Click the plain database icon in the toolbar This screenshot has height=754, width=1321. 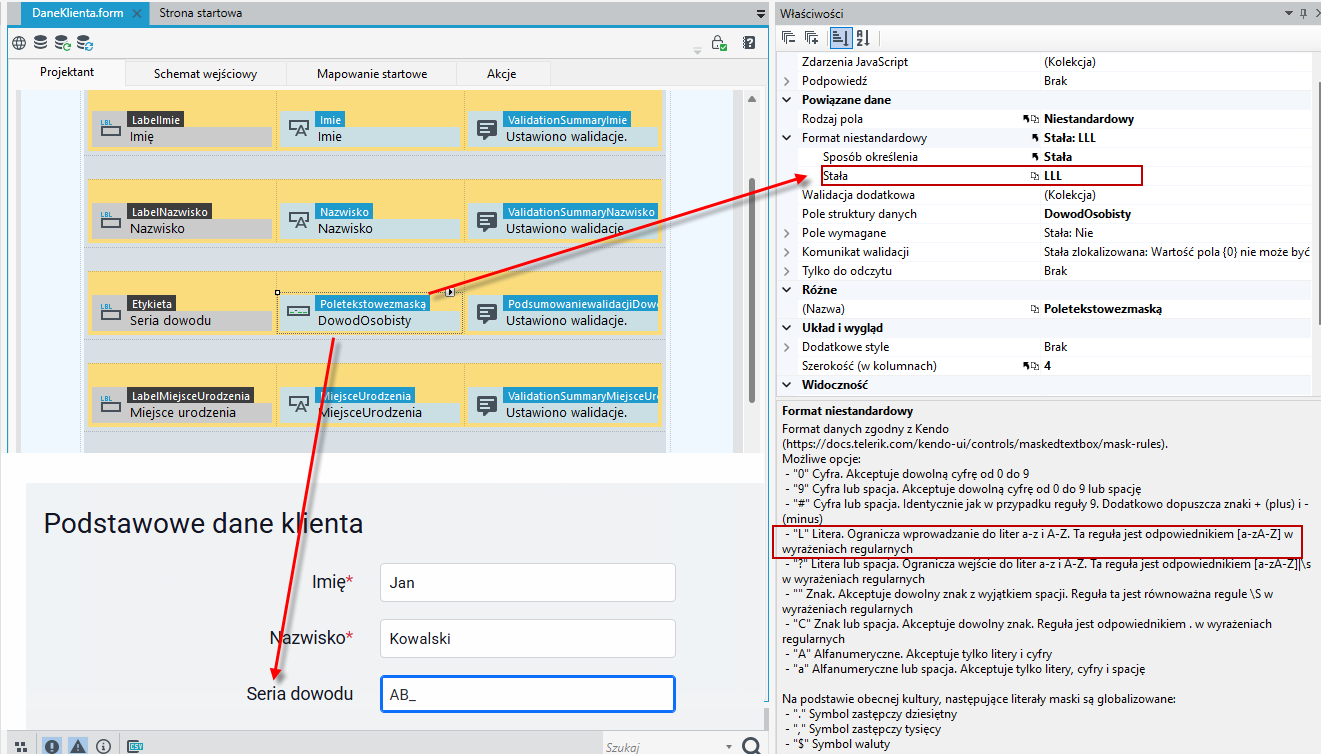click(40, 43)
